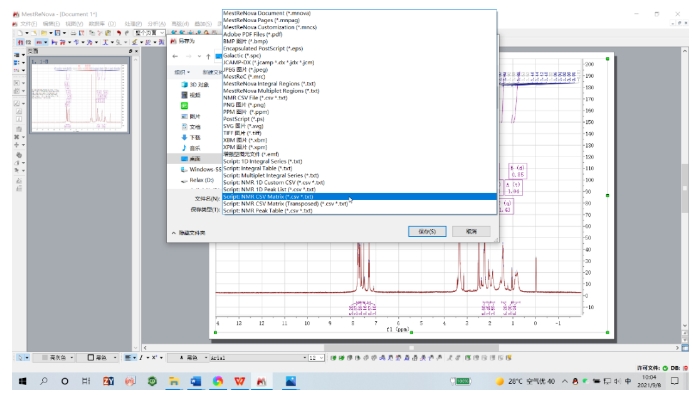Open the Windows Start menu
The image size is (693, 395).
point(22,381)
